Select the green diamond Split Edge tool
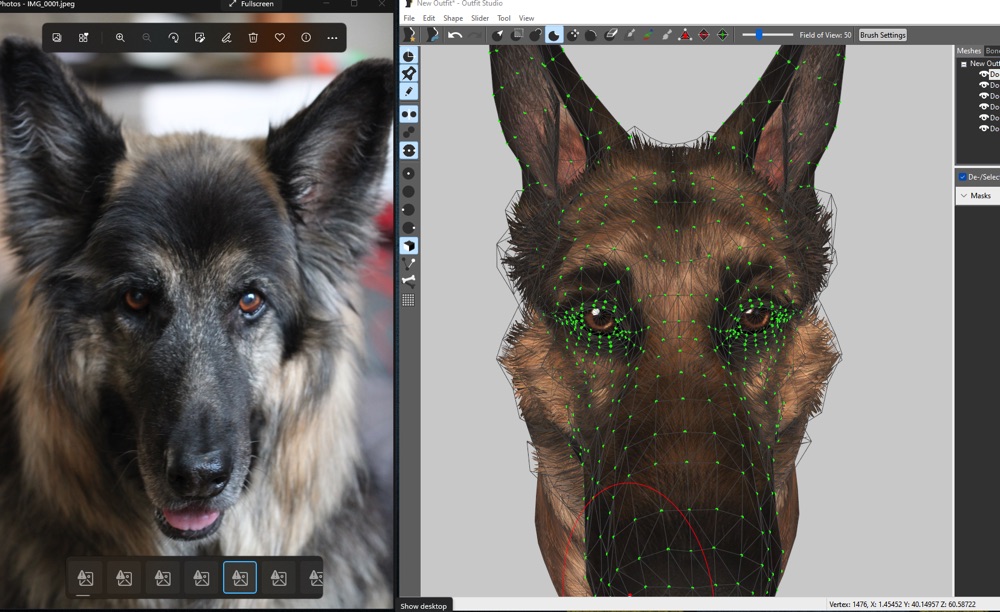 (723, 35)
